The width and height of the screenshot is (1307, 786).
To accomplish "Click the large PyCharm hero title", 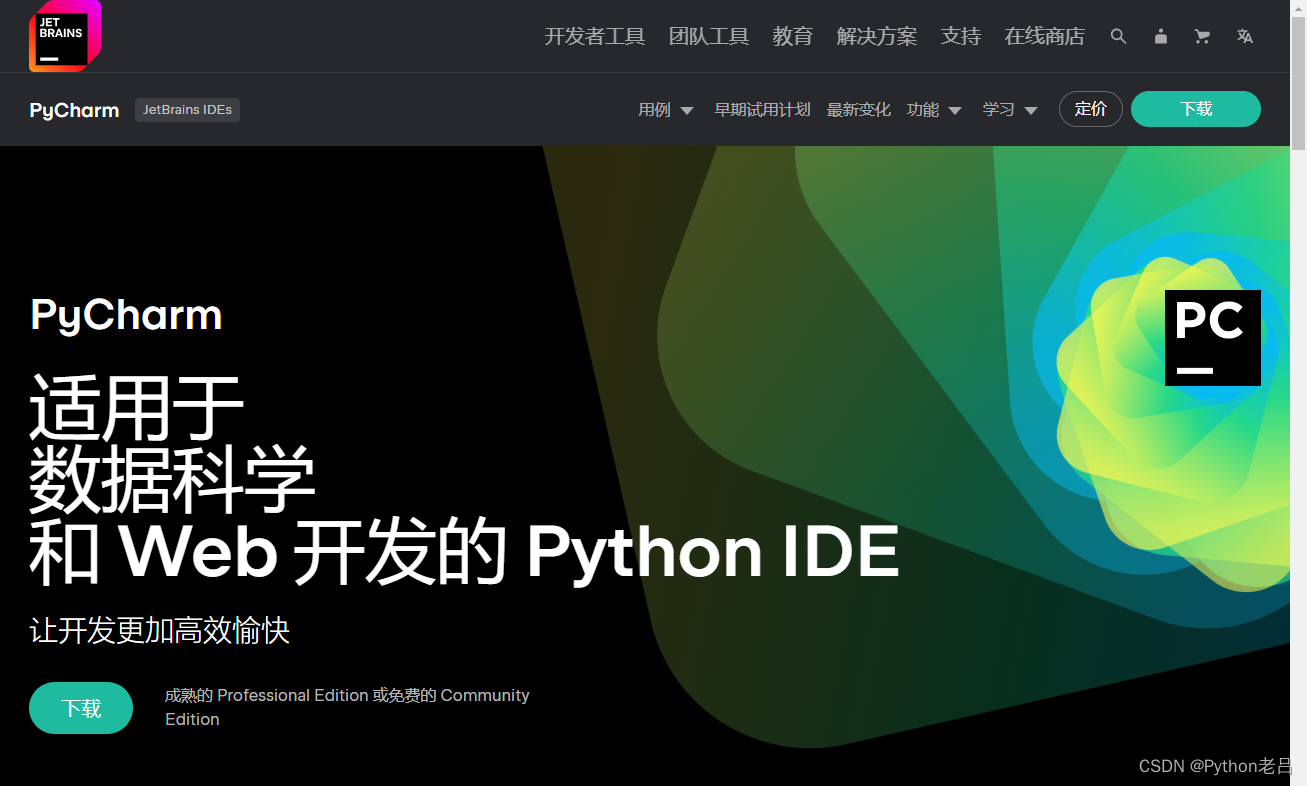I will click(x=126, y=316).
